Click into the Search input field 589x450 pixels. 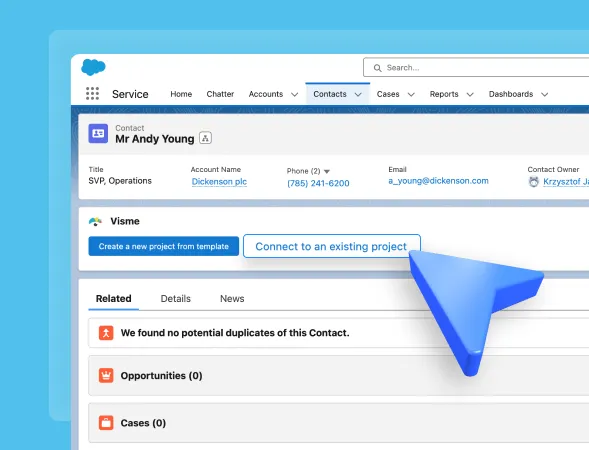click(x=476, y=68)
